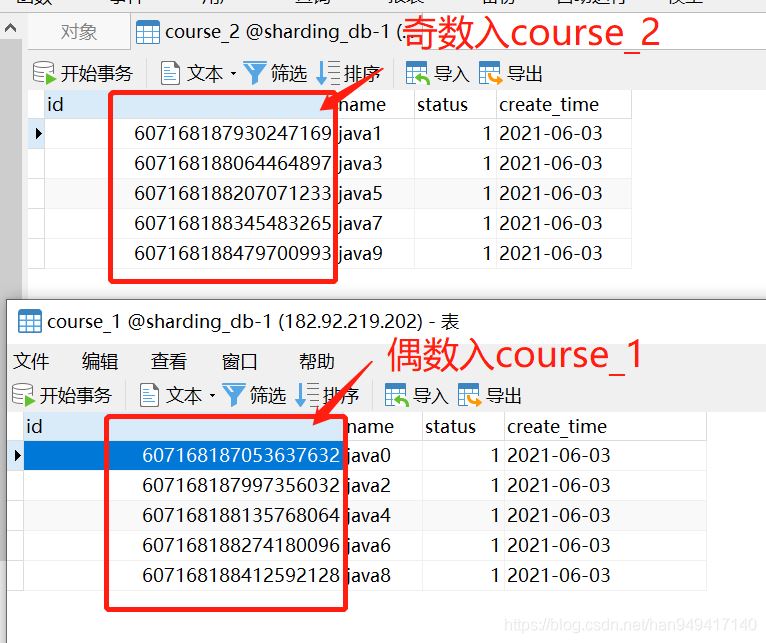Screen dimensions: 766x643
Task: Click Begin Transaction icon in course_2 toolbar
Action: point(44,73)
